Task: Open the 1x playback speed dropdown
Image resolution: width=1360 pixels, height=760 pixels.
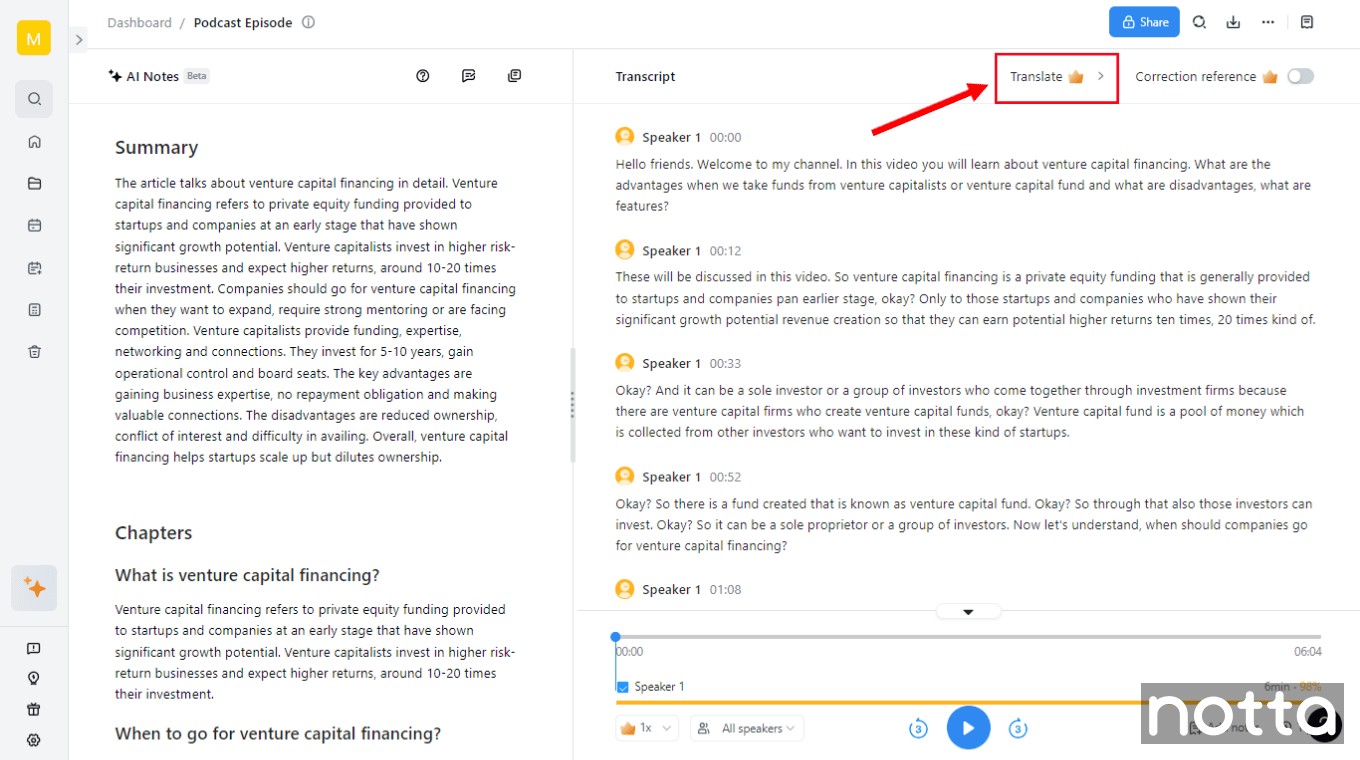Action: (x=646, y=728)
